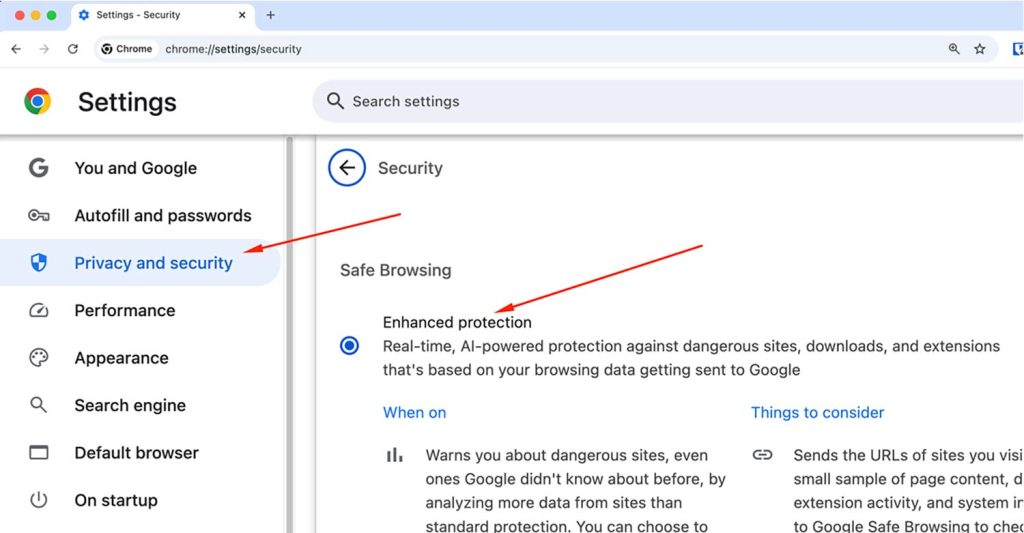Click the Security back arrow button
Screen dimensions: 1024x533
[x=347, y=168]
